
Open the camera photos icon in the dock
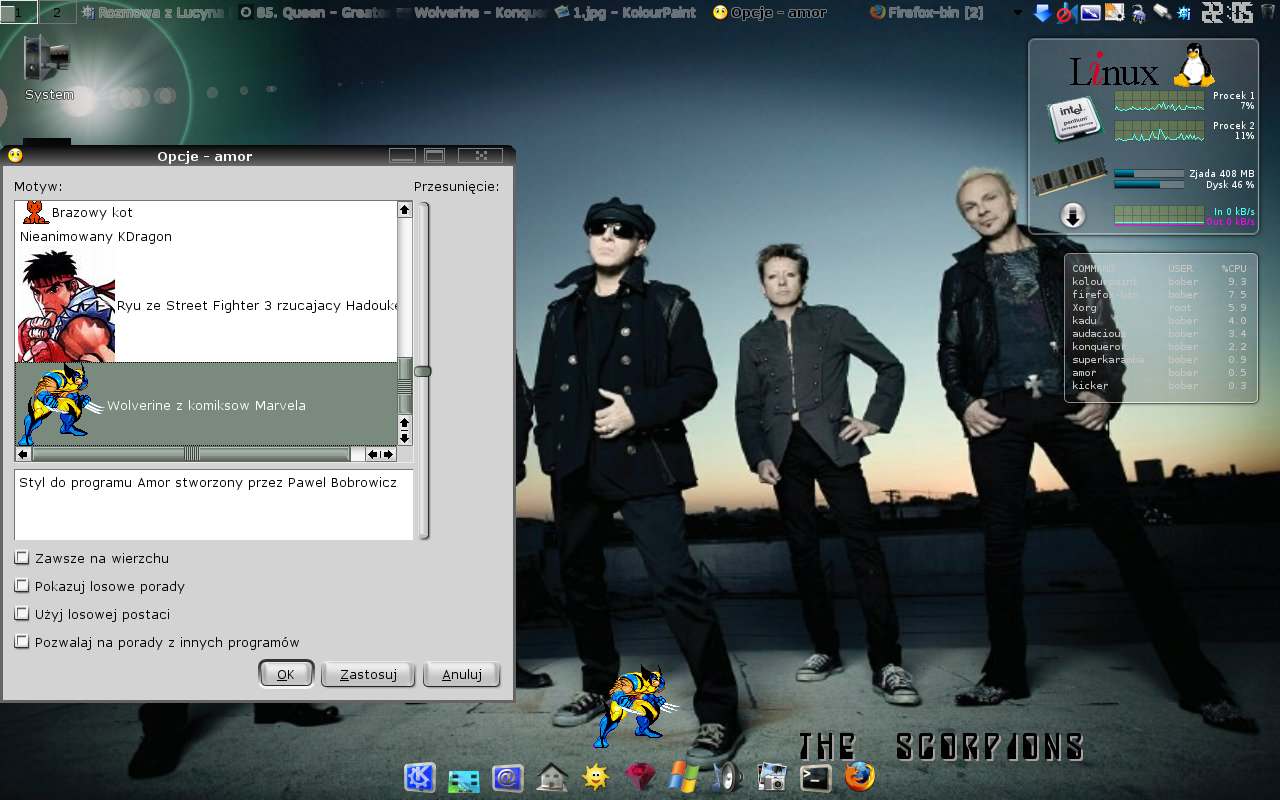(772, 777)
